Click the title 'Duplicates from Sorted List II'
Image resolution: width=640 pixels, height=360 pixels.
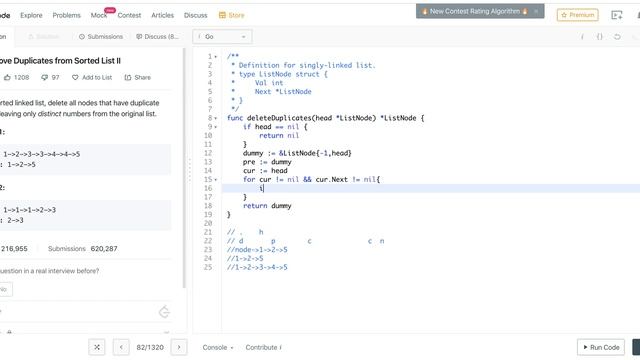coord(67,61)
